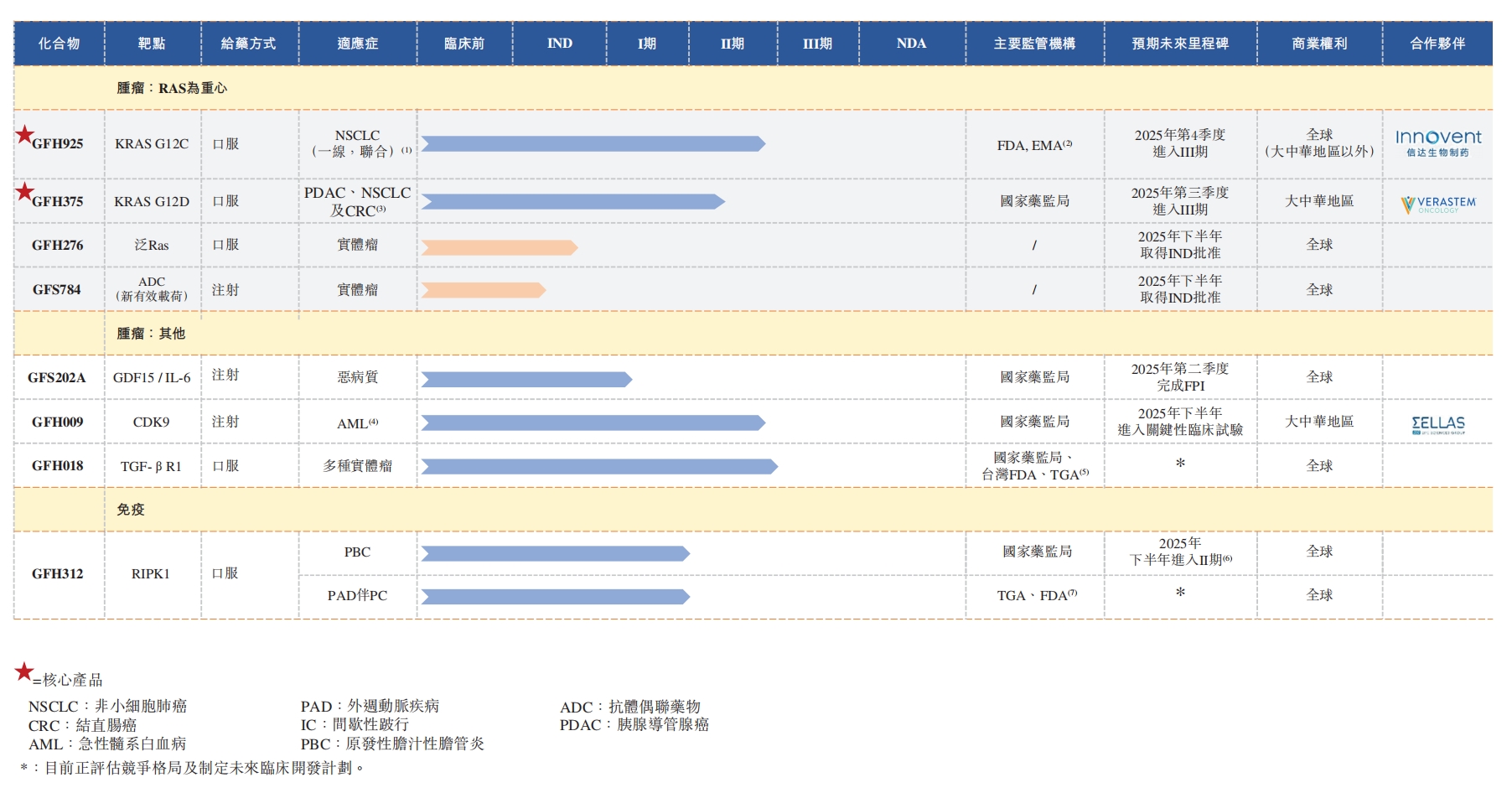Click the blue progress bar for PAD伴PC
The height and width of the screenshot is (793, 1512).
(x=555, y=597)
